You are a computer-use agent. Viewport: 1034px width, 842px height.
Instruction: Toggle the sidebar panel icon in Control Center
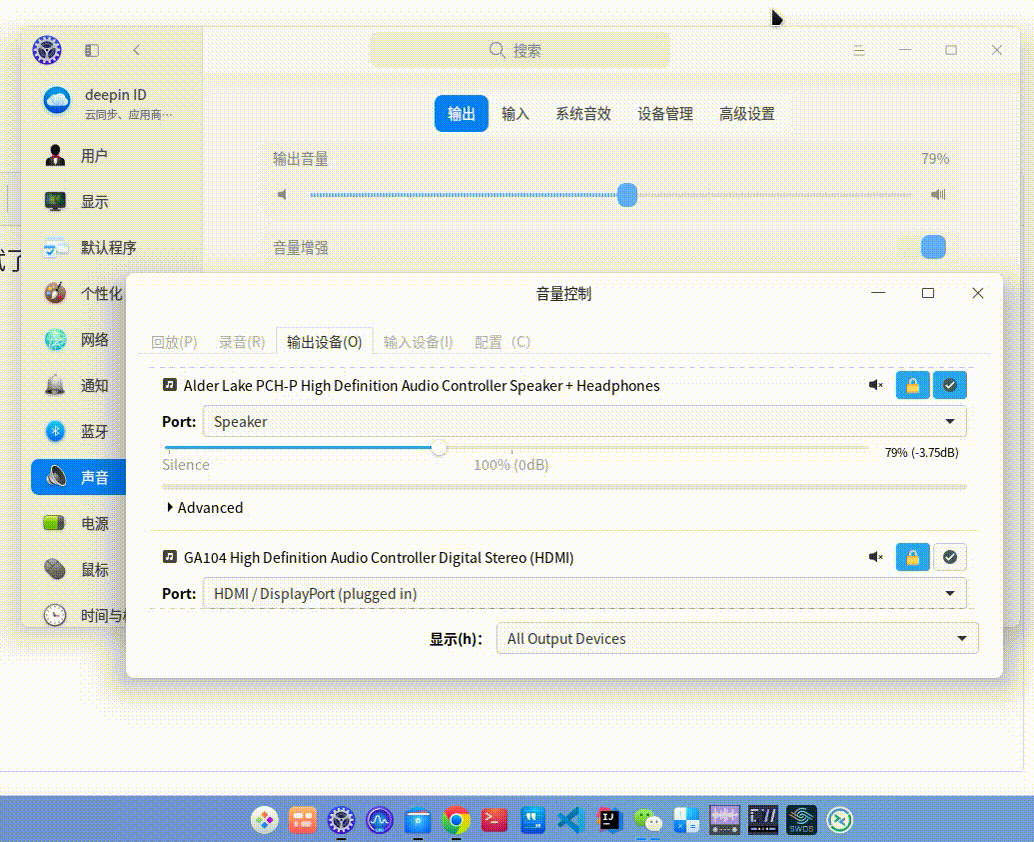click(92, 50)
